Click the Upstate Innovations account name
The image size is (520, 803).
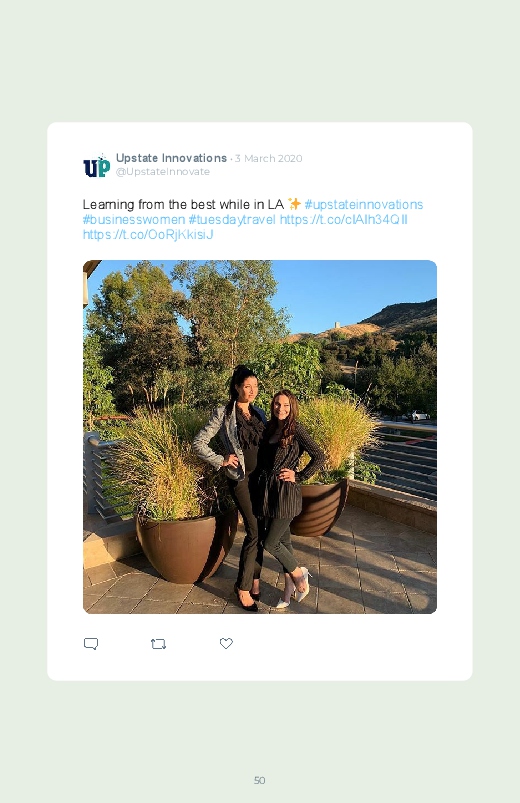(171, 158)
